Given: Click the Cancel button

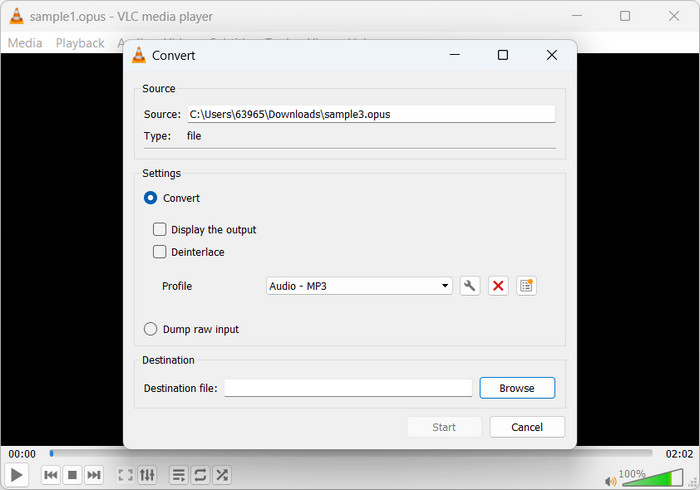Looking at the screenshot, I should tap(527, 427).
